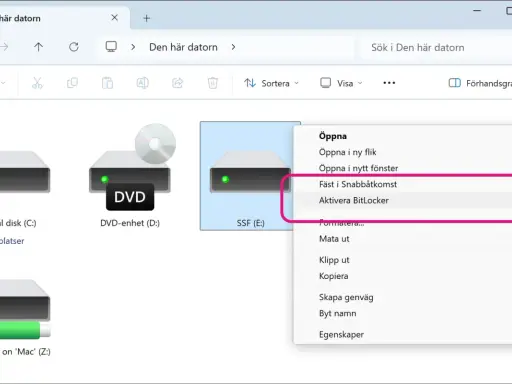
Task: Expand chevron after Den här datorn breadcrumb
Action: tap(233, 47)
